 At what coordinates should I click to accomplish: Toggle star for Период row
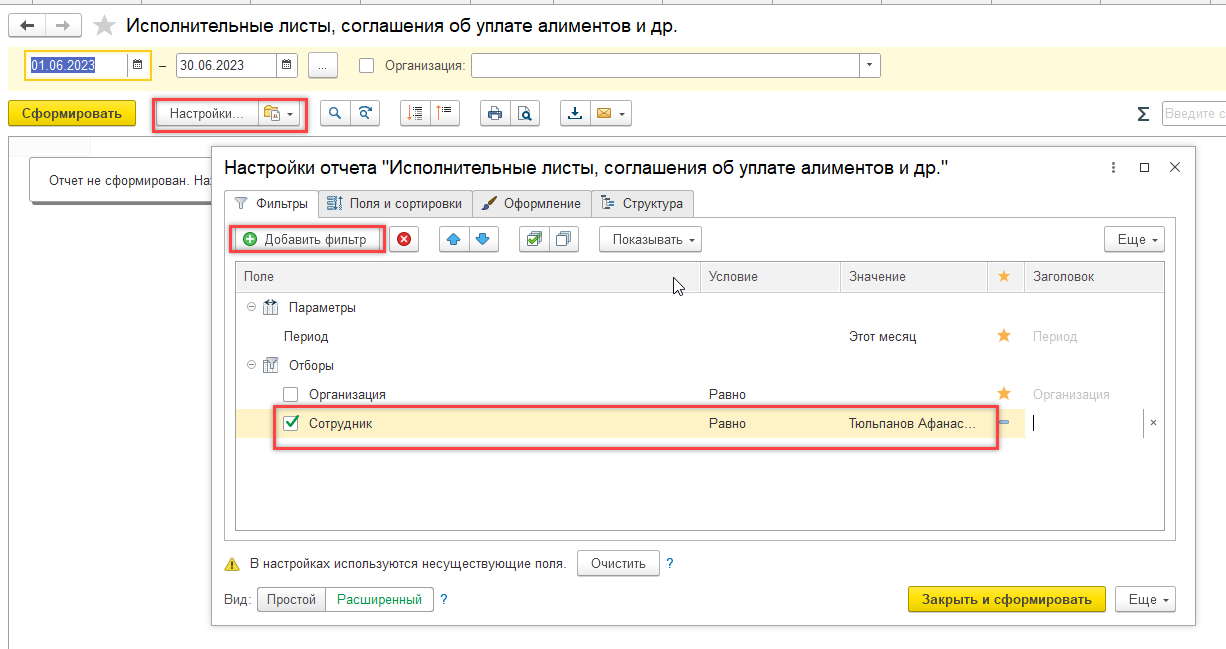(x=1004, y=336)
